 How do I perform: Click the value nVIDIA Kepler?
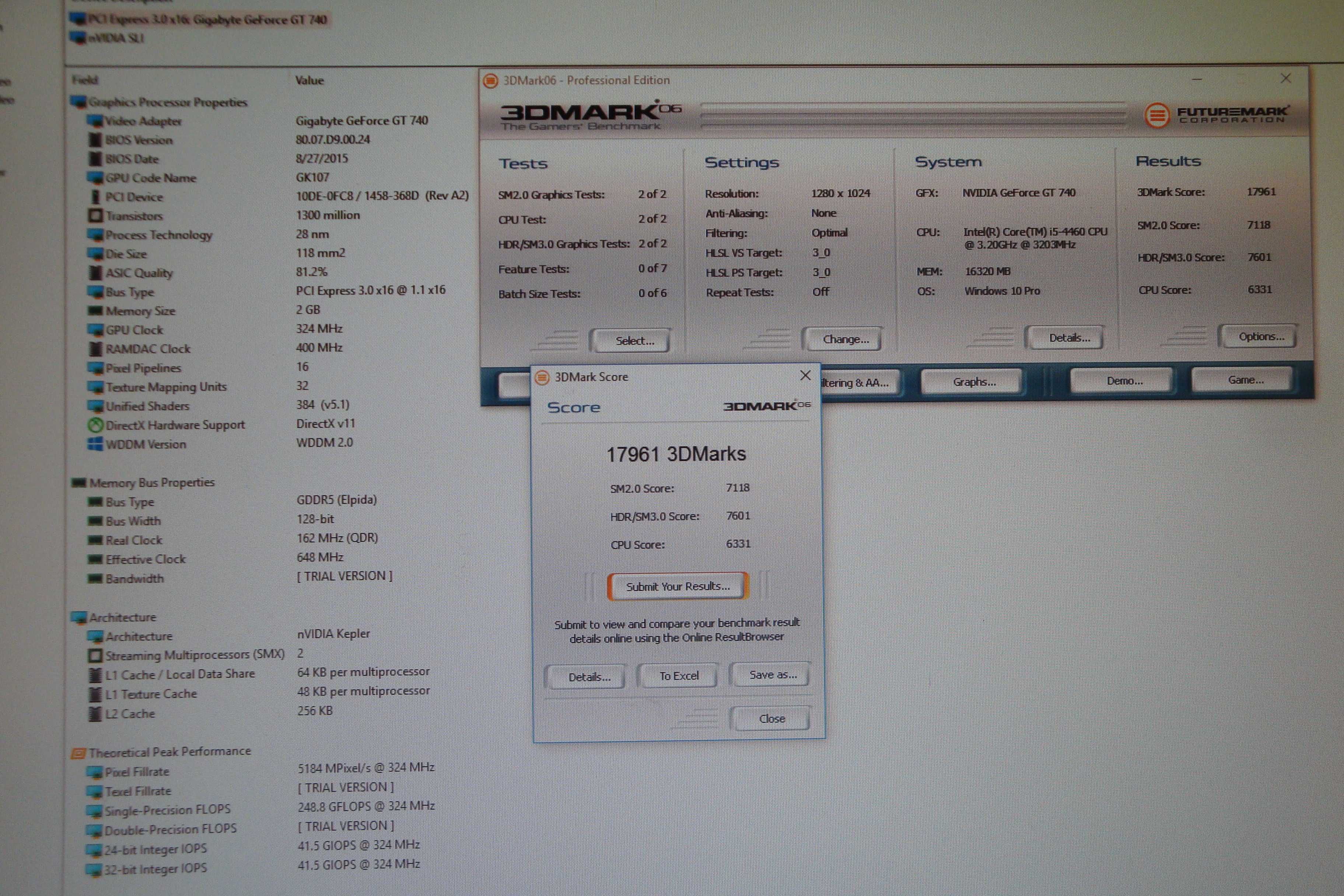point(333,634)
